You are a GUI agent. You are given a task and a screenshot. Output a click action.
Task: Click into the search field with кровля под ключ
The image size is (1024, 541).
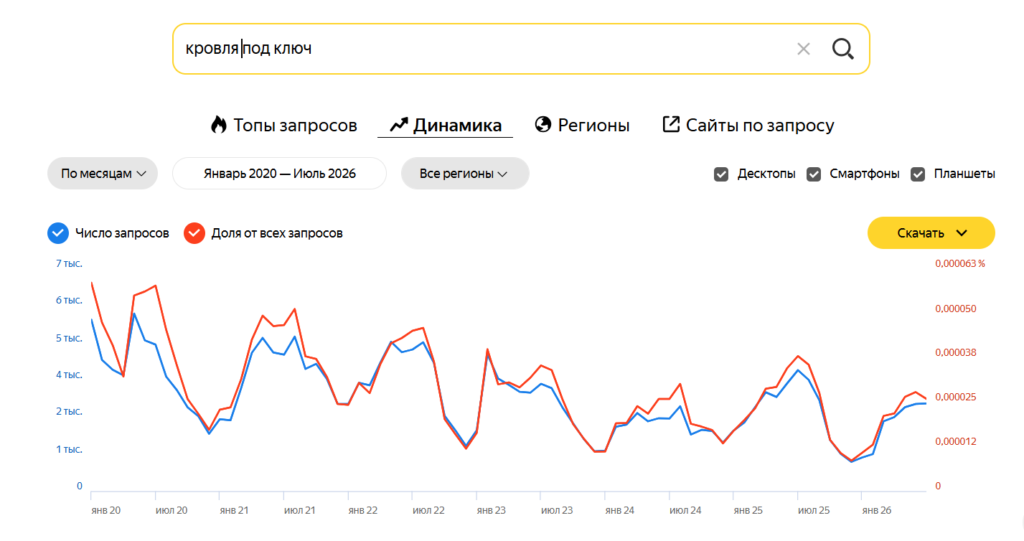tap(483, 49)
